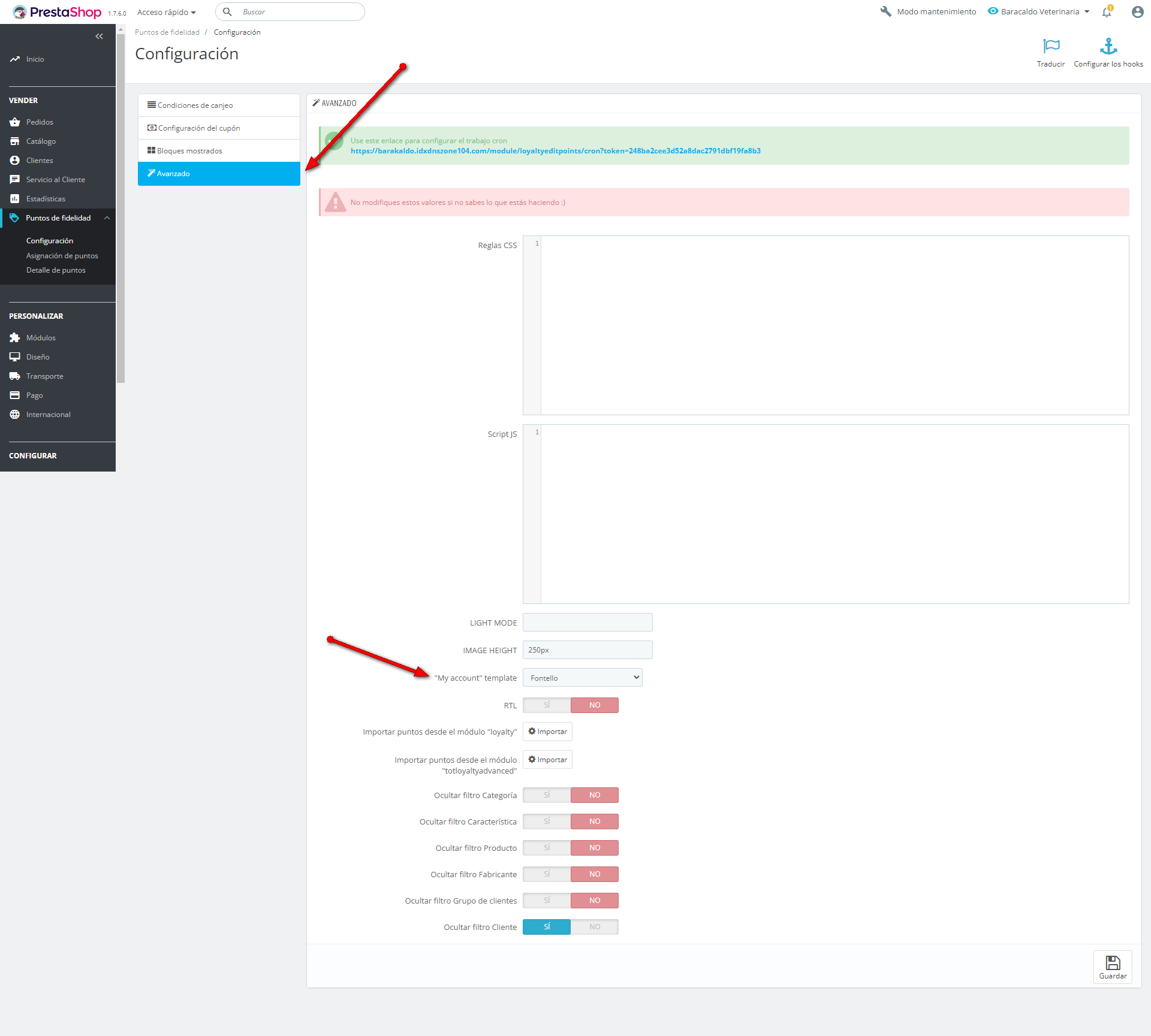This screenshot has height=1036, width=1151.
Task: Set RTL toggle to SÍ
Action: coord(547,705)
